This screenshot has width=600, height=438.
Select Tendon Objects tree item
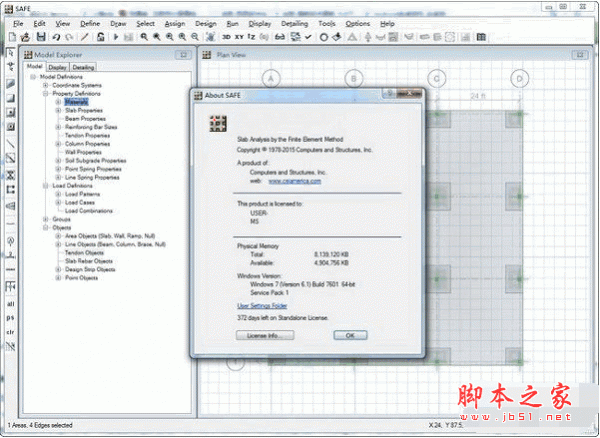[x=84, y=252]
